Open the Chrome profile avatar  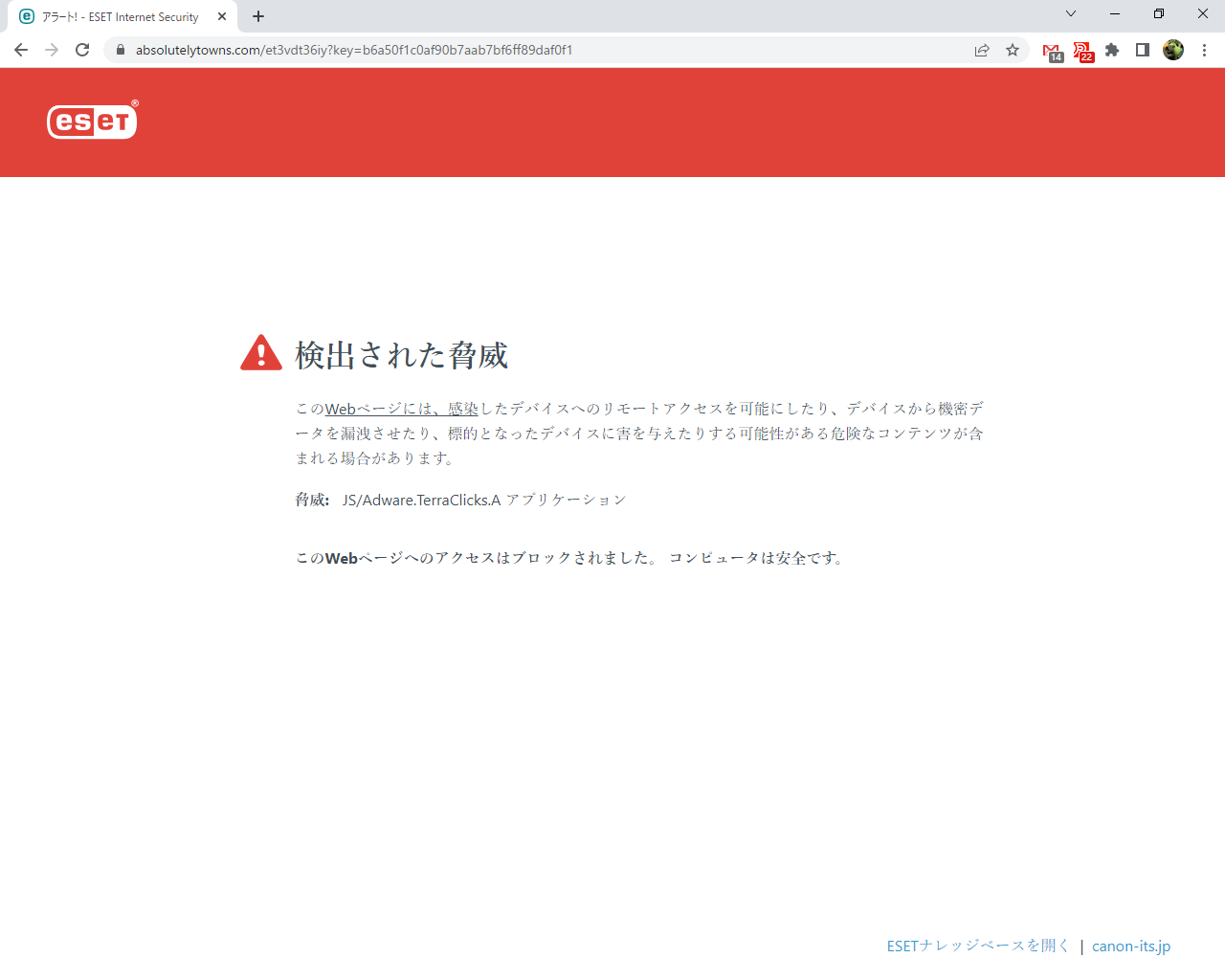coord(1173,50)
